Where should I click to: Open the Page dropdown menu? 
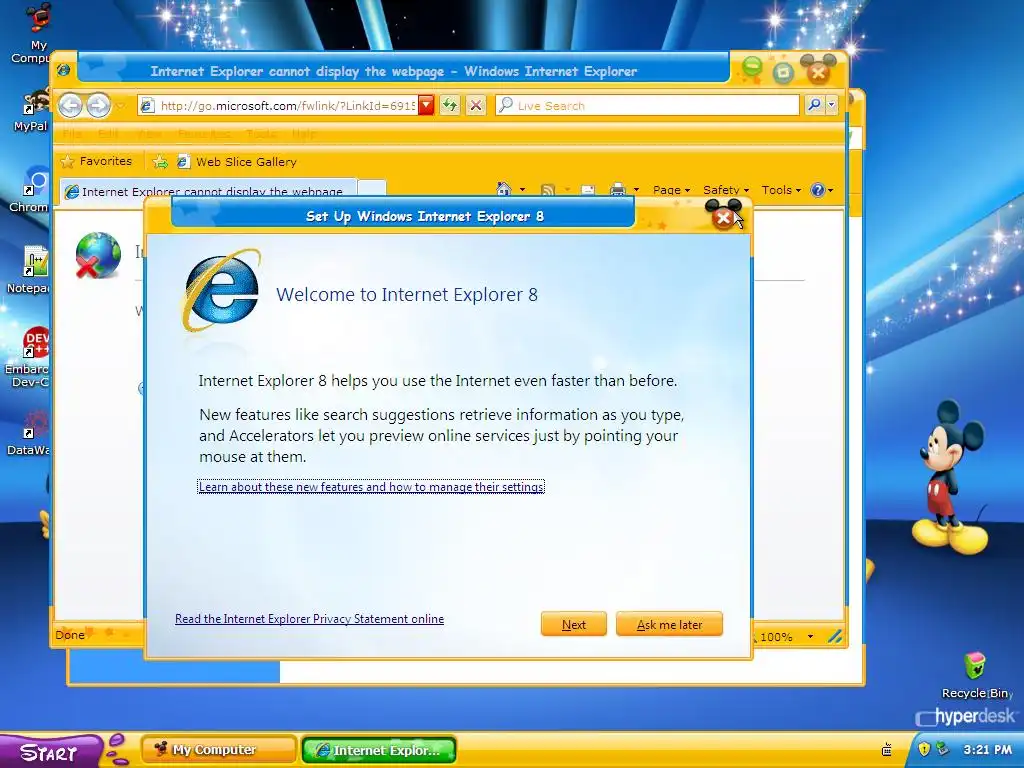[671, 190]
